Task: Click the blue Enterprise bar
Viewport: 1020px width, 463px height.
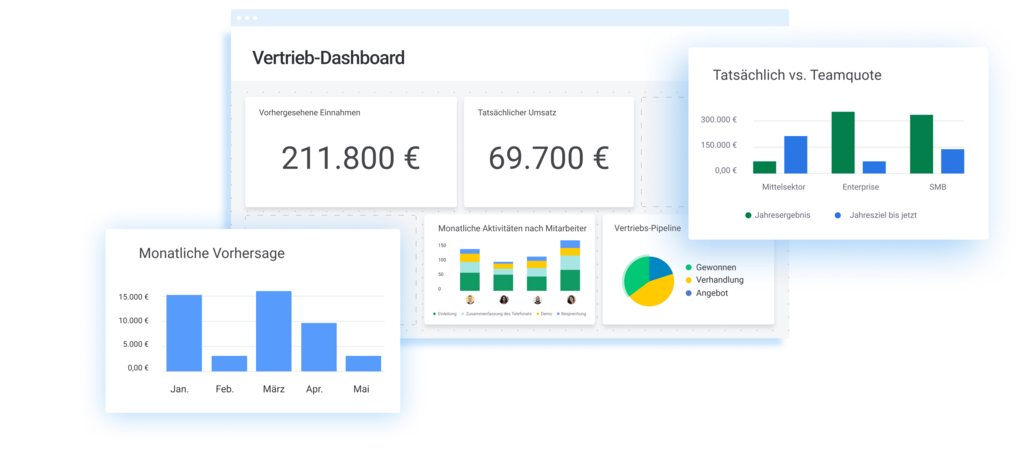Action: (x=874, y=167)
